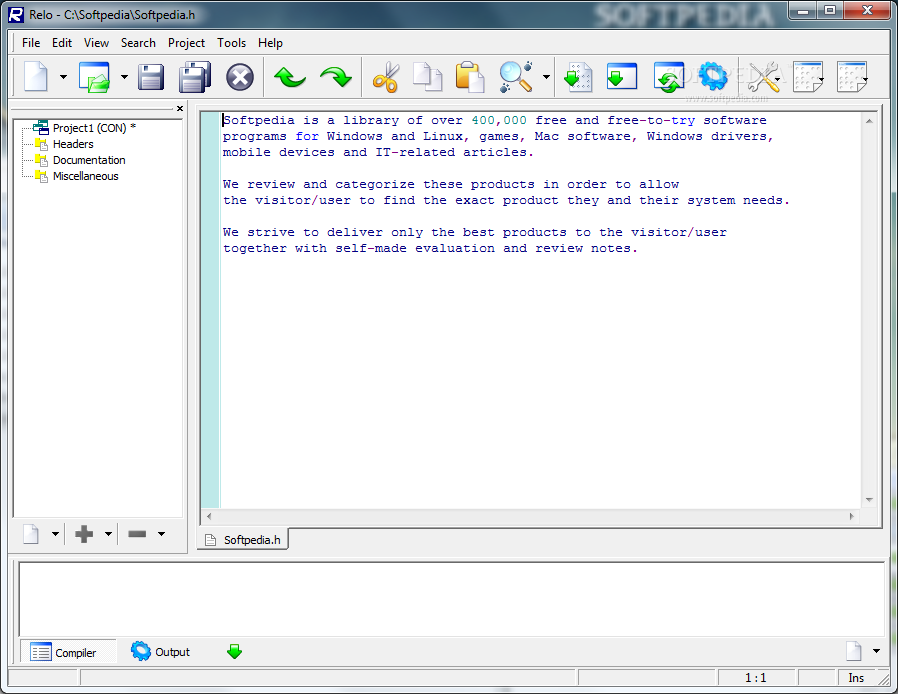The height and width of the screenshot is (694, 898).
Task: Click the project panel new file icon
Action: 31,534
